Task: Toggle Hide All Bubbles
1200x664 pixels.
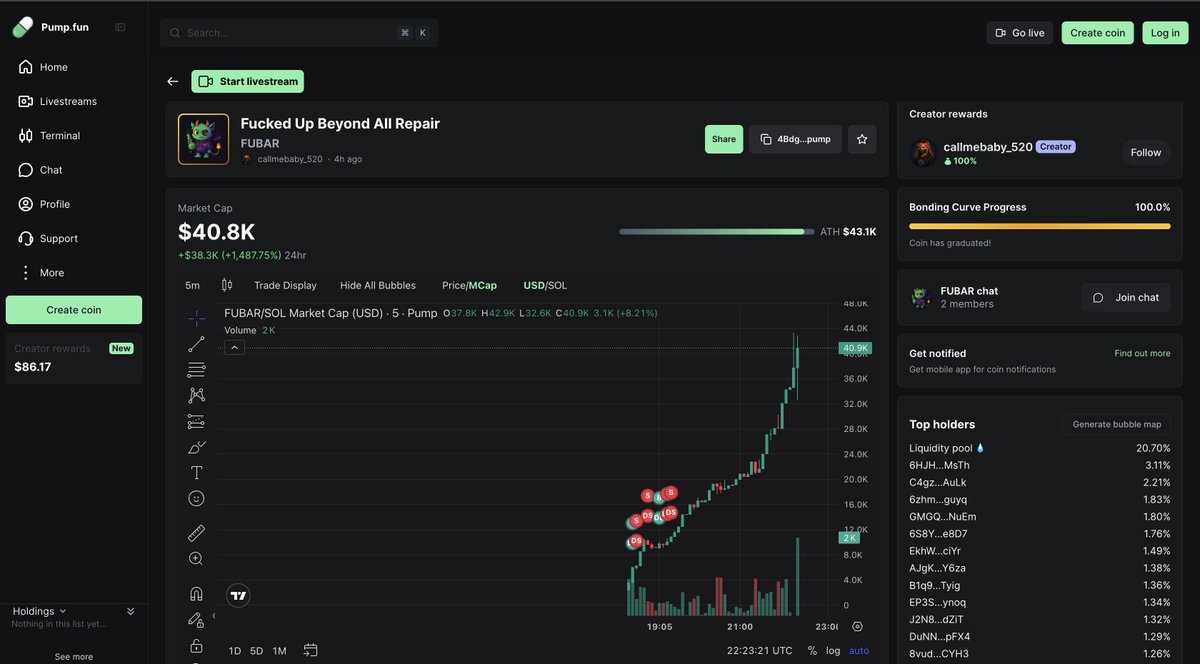Action: point(378,285)
